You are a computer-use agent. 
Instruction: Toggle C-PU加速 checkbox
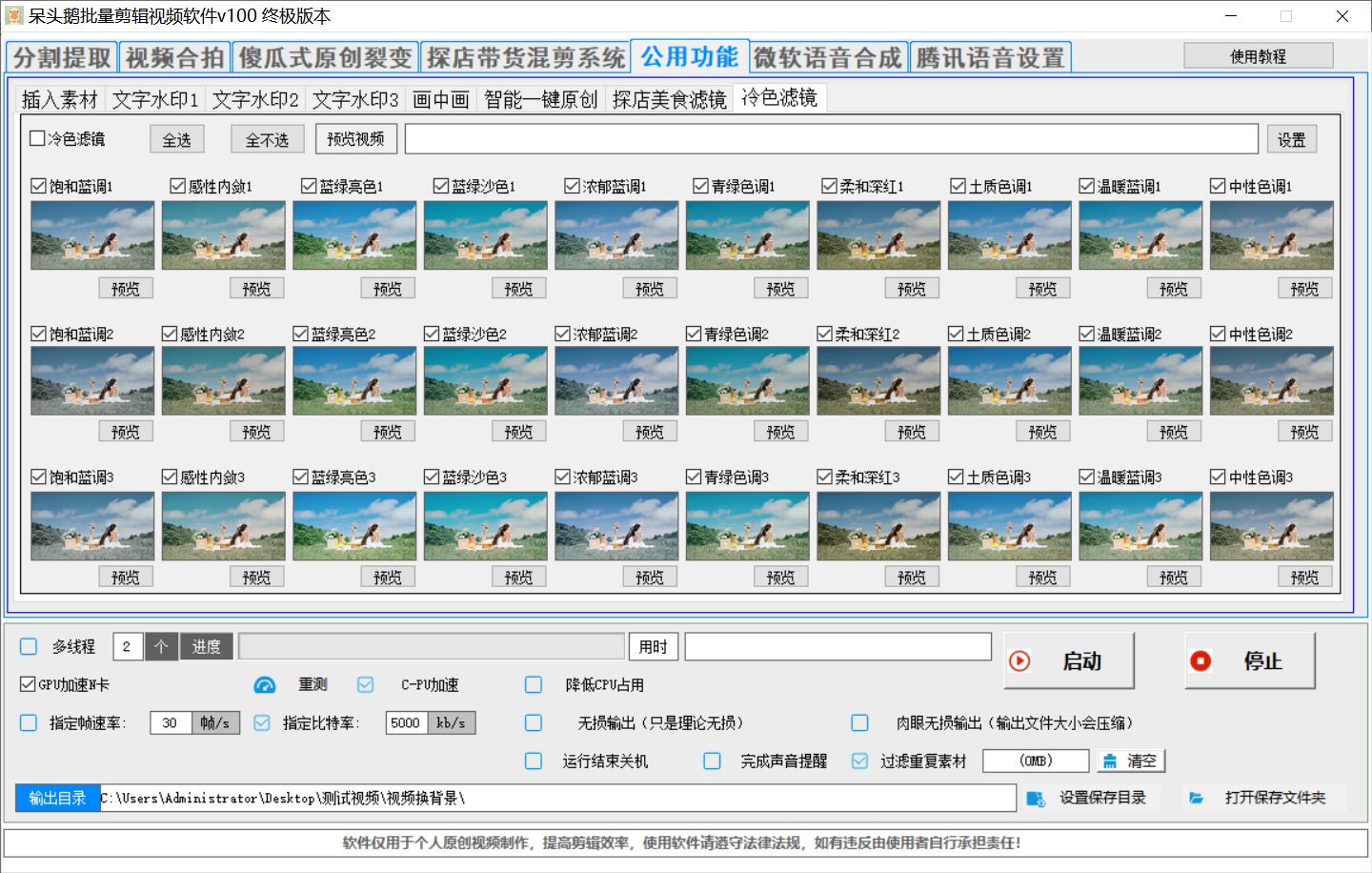coord(365,684)
